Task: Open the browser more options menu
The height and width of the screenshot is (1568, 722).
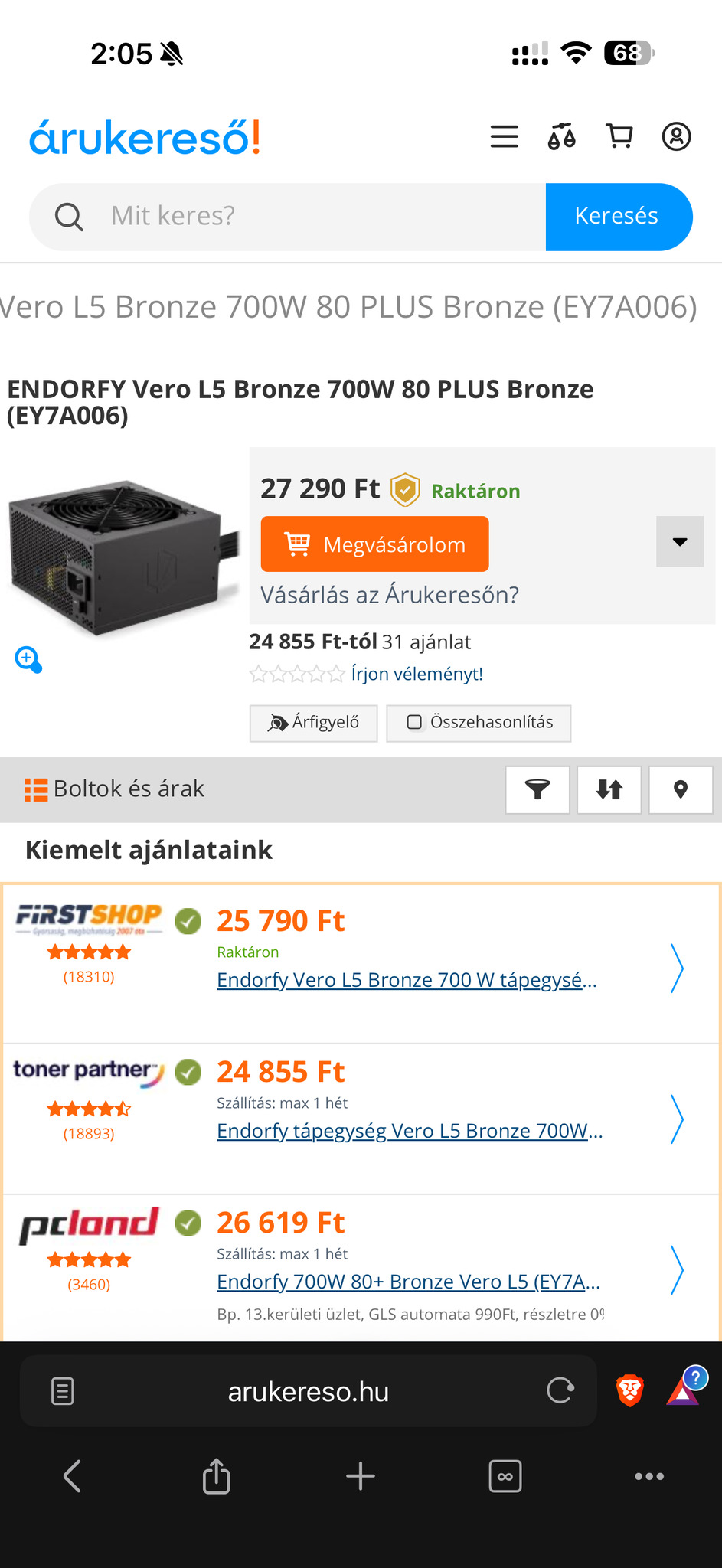Action: [x=648, y=1476]
